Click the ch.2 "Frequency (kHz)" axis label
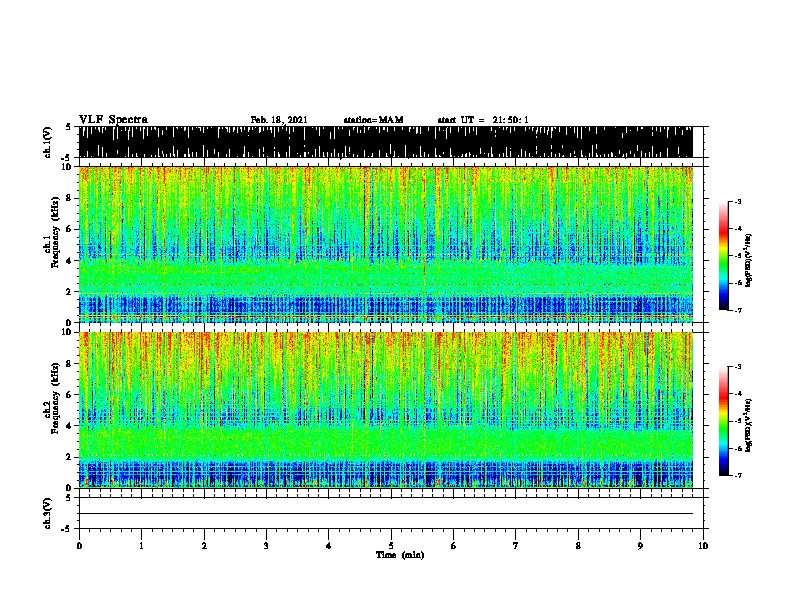This screenshot has width=792, height=612. point(55,398)
